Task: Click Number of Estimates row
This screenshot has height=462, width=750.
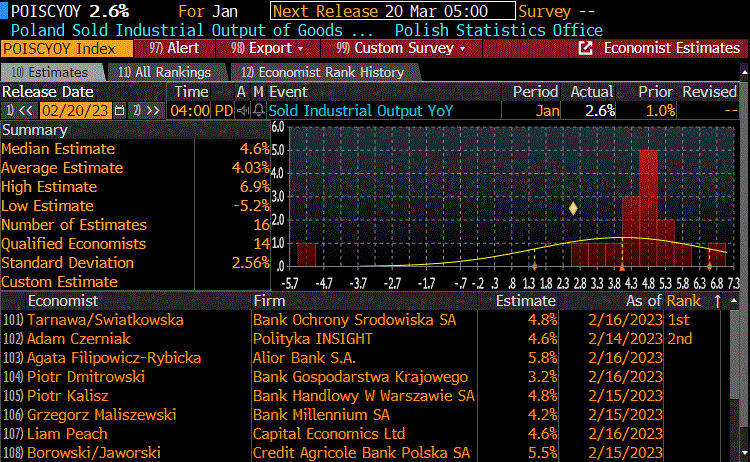Action: pyautogui.click(x=135, y=225)
